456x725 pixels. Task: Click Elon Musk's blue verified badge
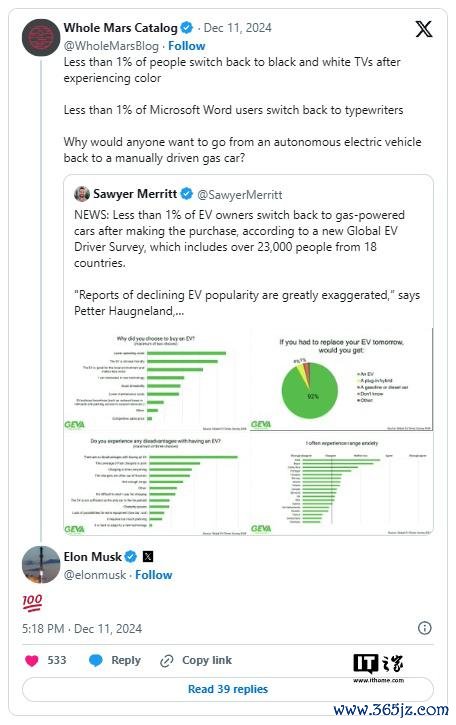point(131,556)
